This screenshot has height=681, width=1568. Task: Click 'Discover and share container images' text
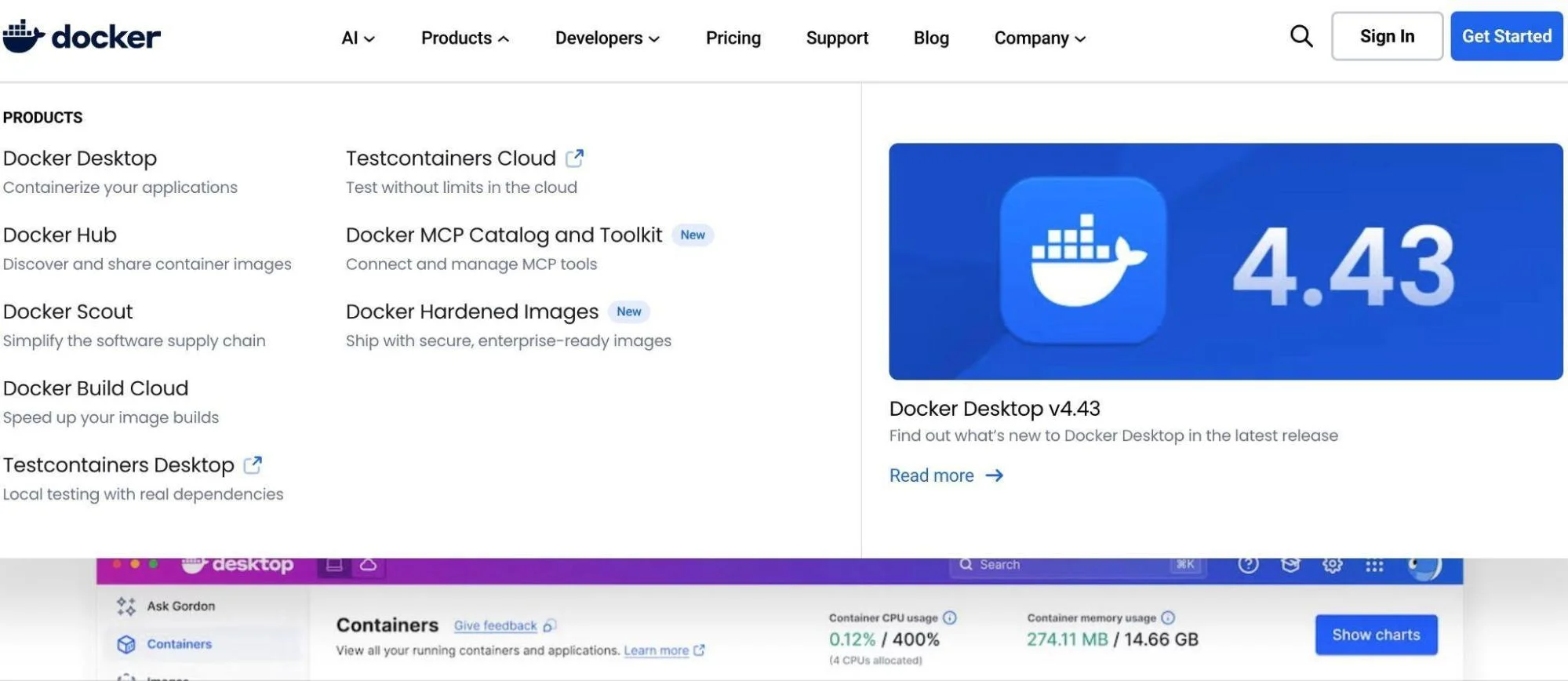point(147,264)
